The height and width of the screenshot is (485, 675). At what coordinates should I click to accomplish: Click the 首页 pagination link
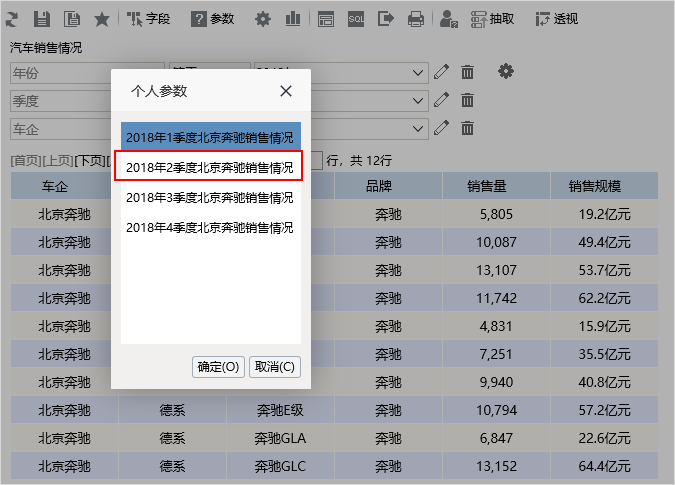26,161
